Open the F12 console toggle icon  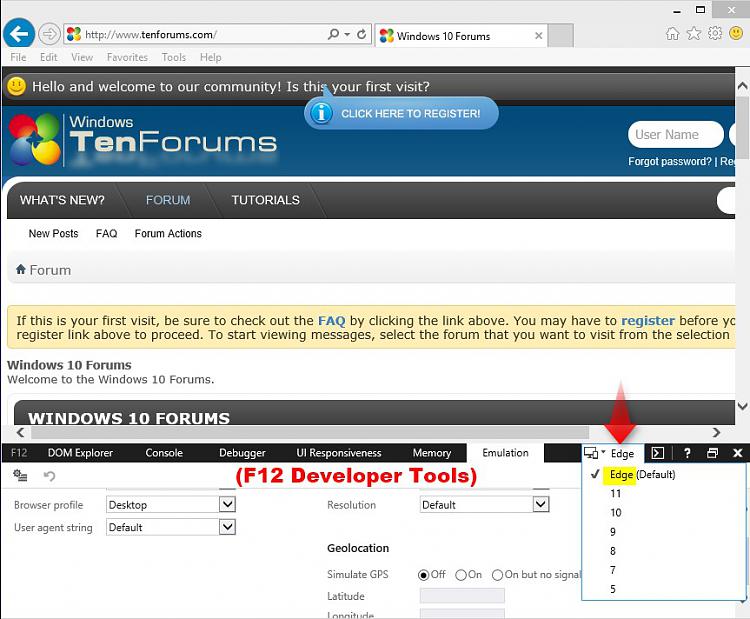click(658, 453)
